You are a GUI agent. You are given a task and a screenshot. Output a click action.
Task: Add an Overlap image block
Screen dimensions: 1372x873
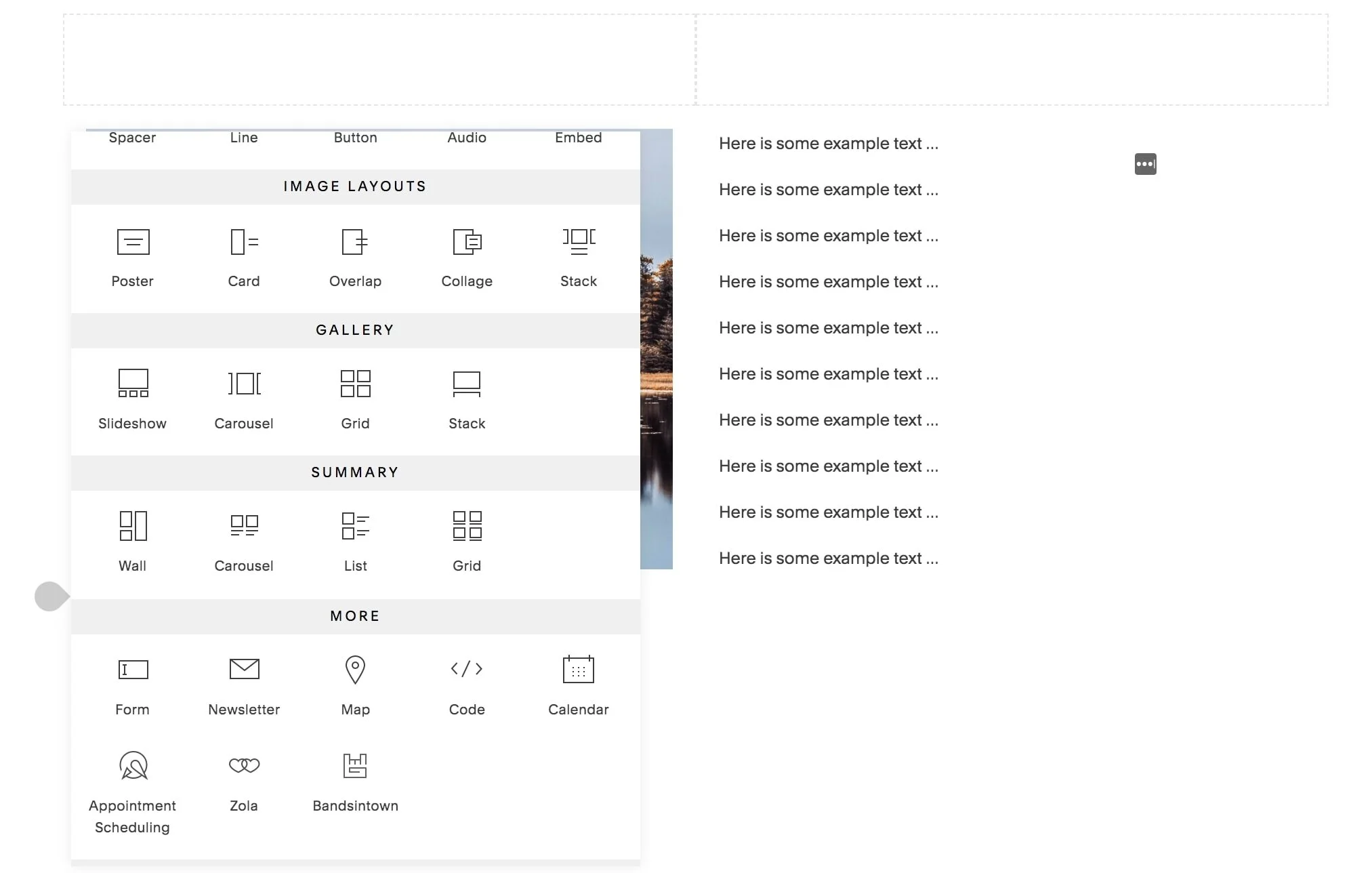coord(355,258)
